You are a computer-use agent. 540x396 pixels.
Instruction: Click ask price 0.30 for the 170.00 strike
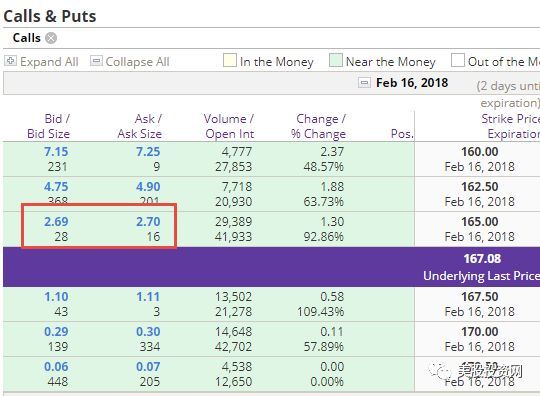[148, 332]
